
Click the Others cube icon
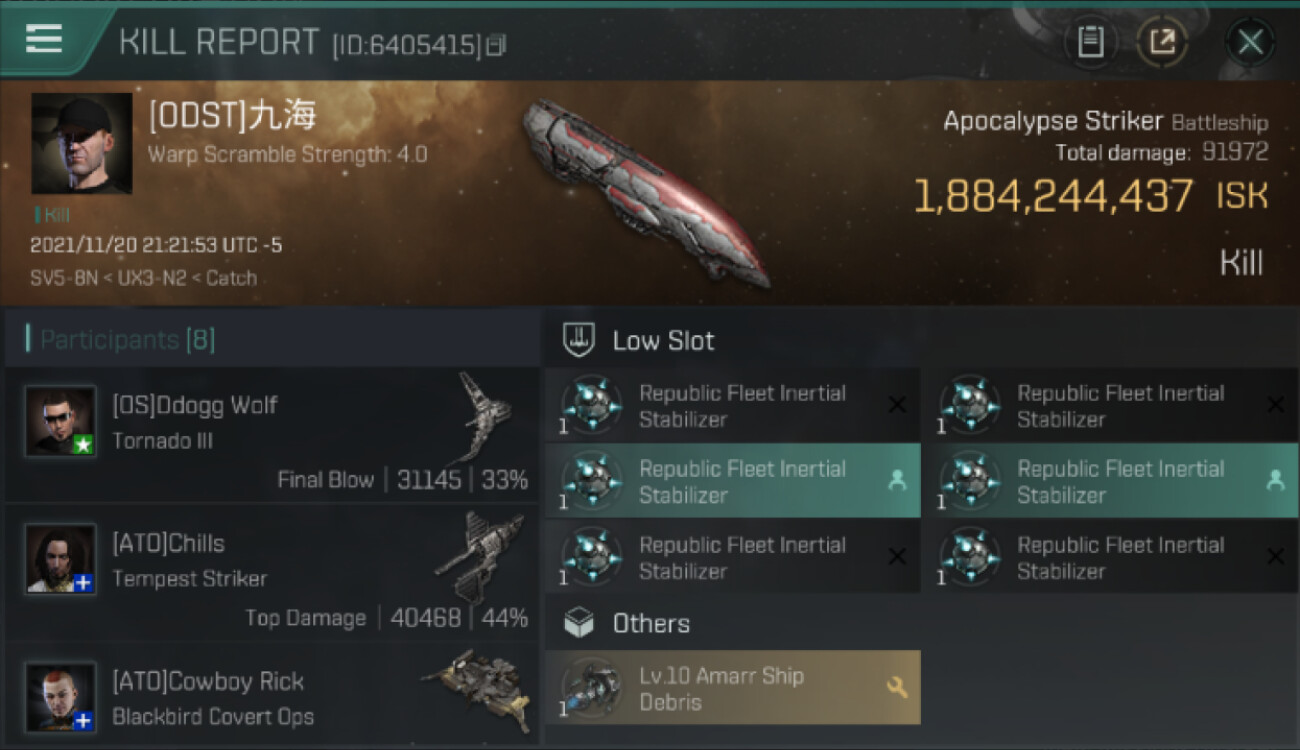coord(580,624)
